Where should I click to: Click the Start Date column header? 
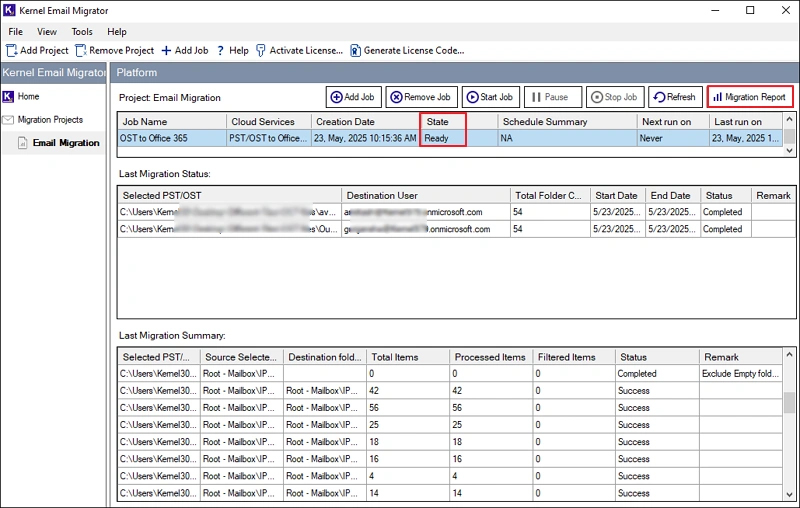coord(618,195)
